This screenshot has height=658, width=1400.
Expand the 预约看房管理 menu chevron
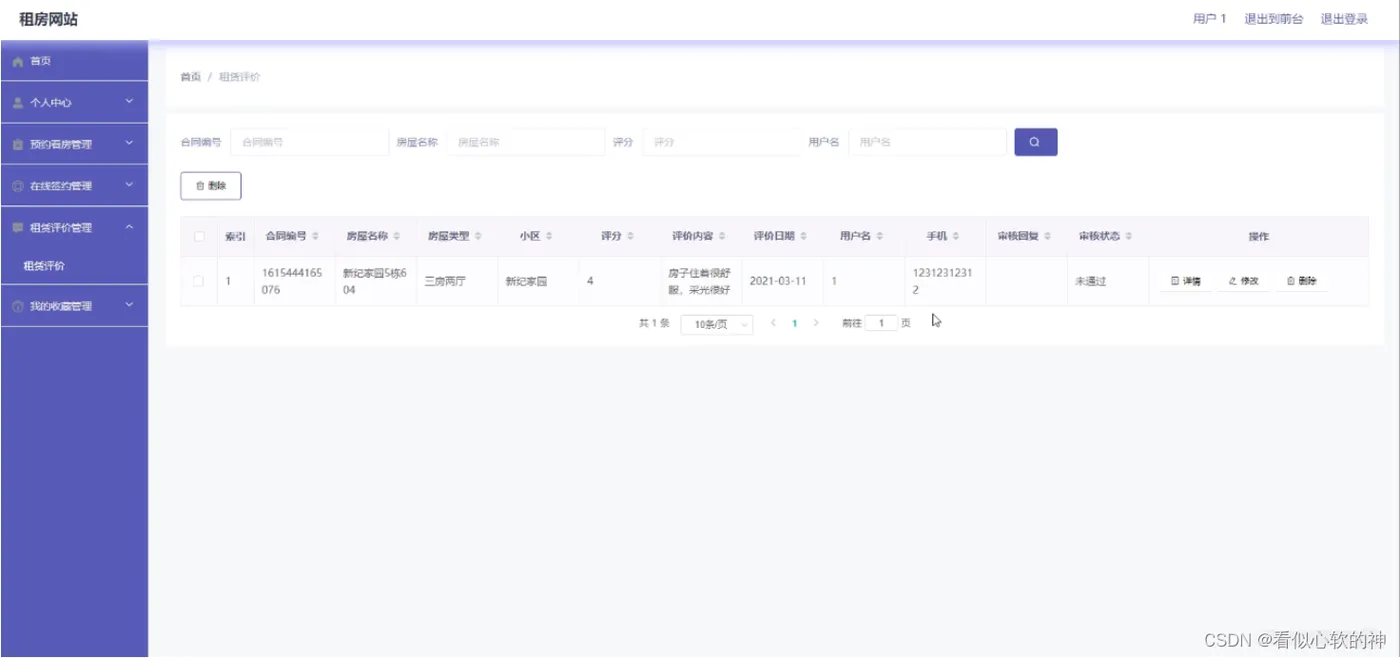[x=129, y=144]
